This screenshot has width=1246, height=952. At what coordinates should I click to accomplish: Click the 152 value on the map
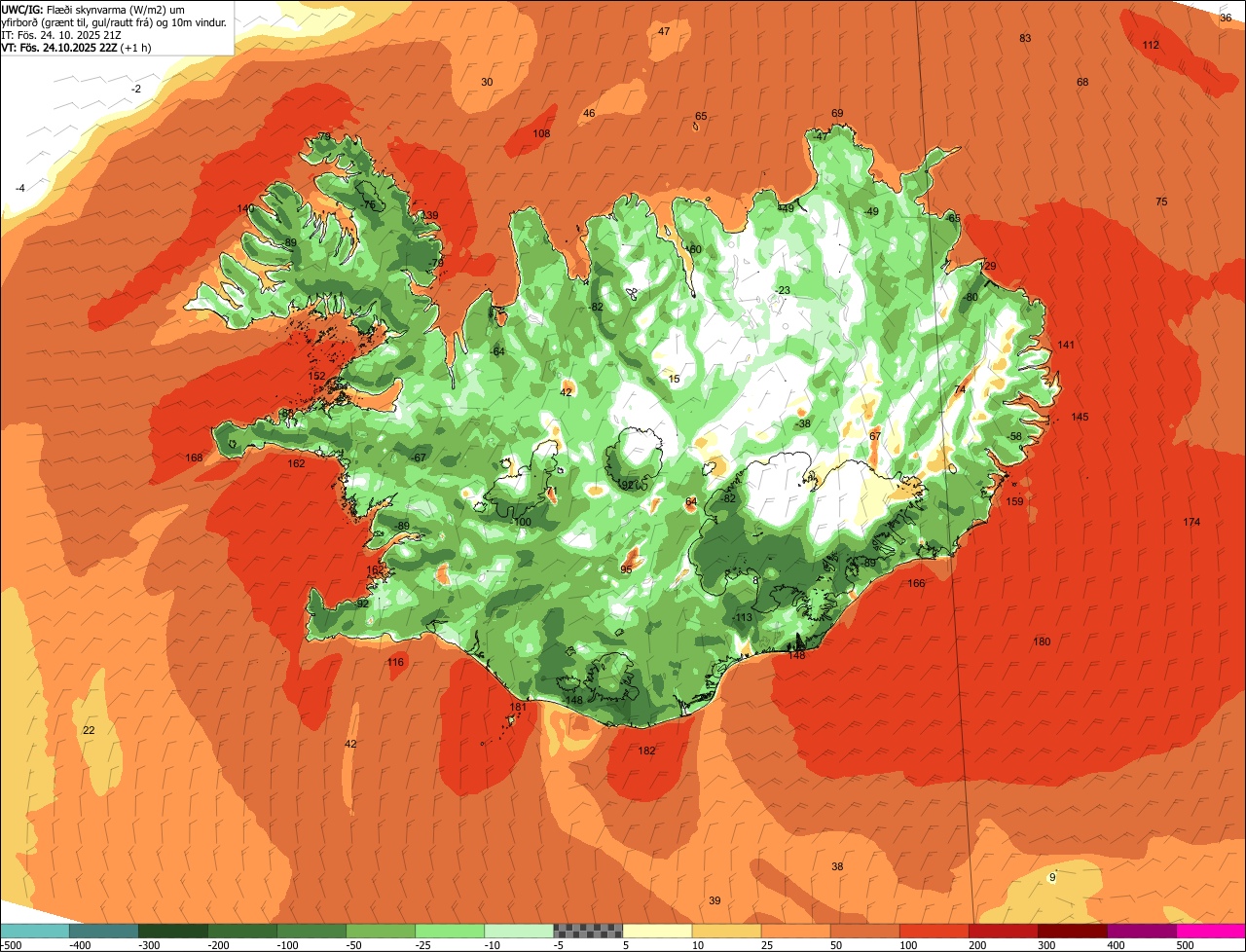pos(316,376)
